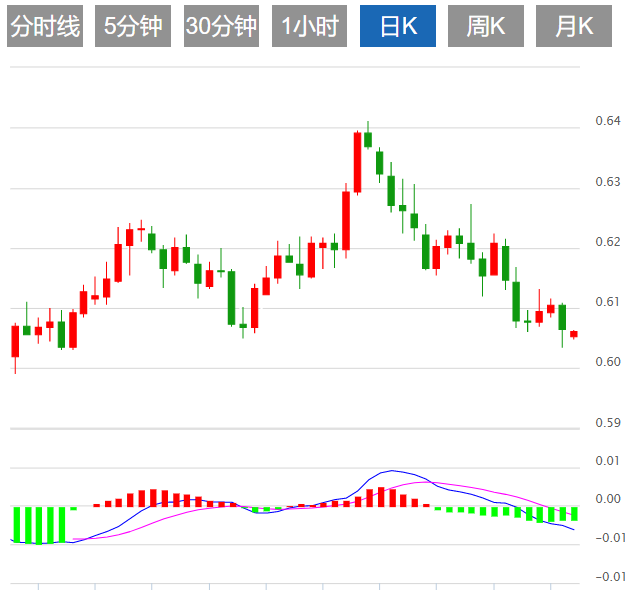Select the 5分钟 interval tab

[x=133, y=26]
